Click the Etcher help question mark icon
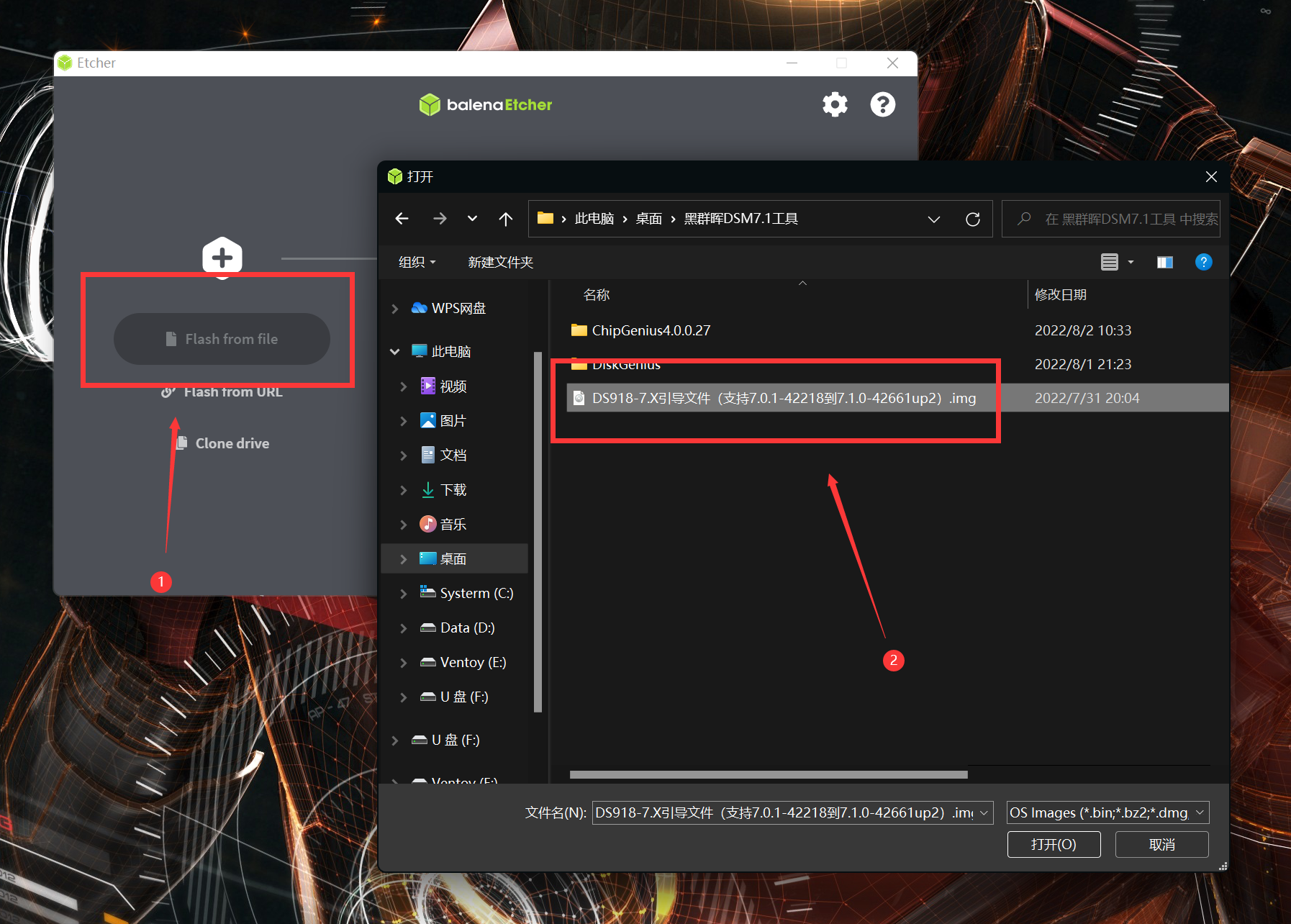This screenshot has width=1291, height=924. point(882,105)
